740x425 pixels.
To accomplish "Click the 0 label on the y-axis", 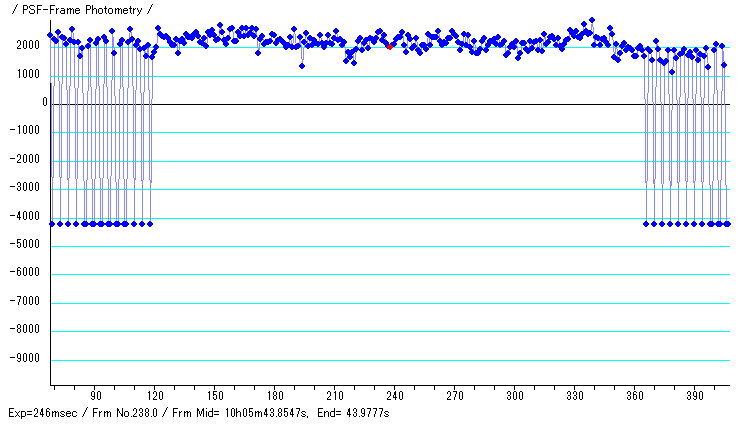I will 44,103.
